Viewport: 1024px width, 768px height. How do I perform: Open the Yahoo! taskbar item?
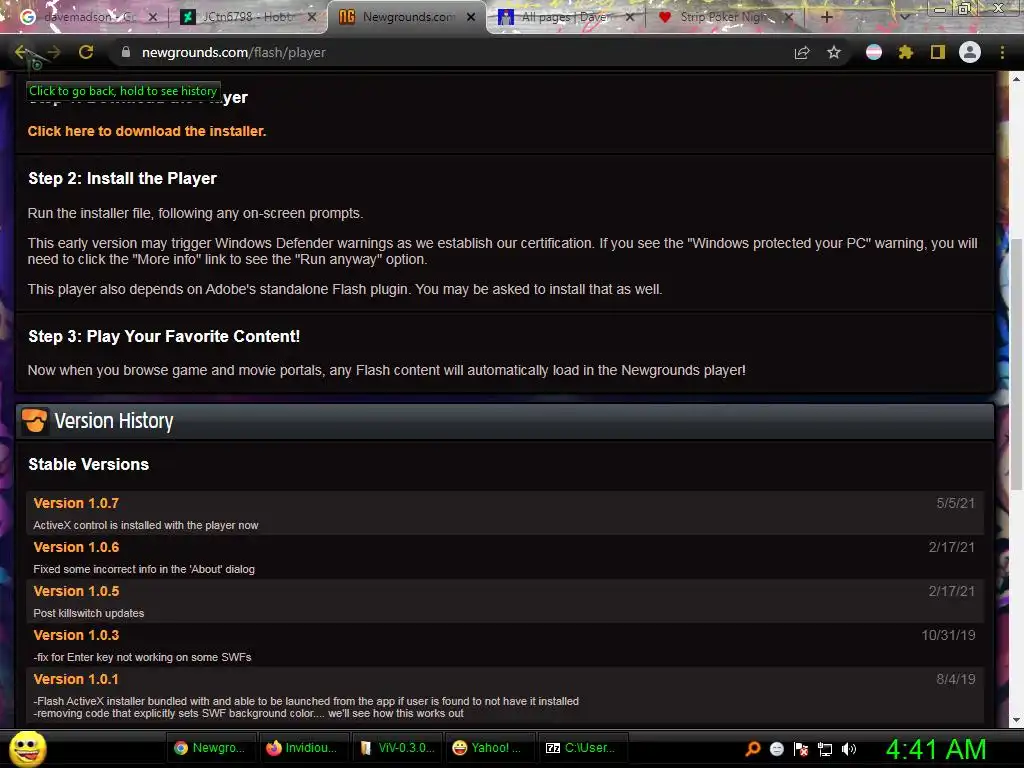488,748
